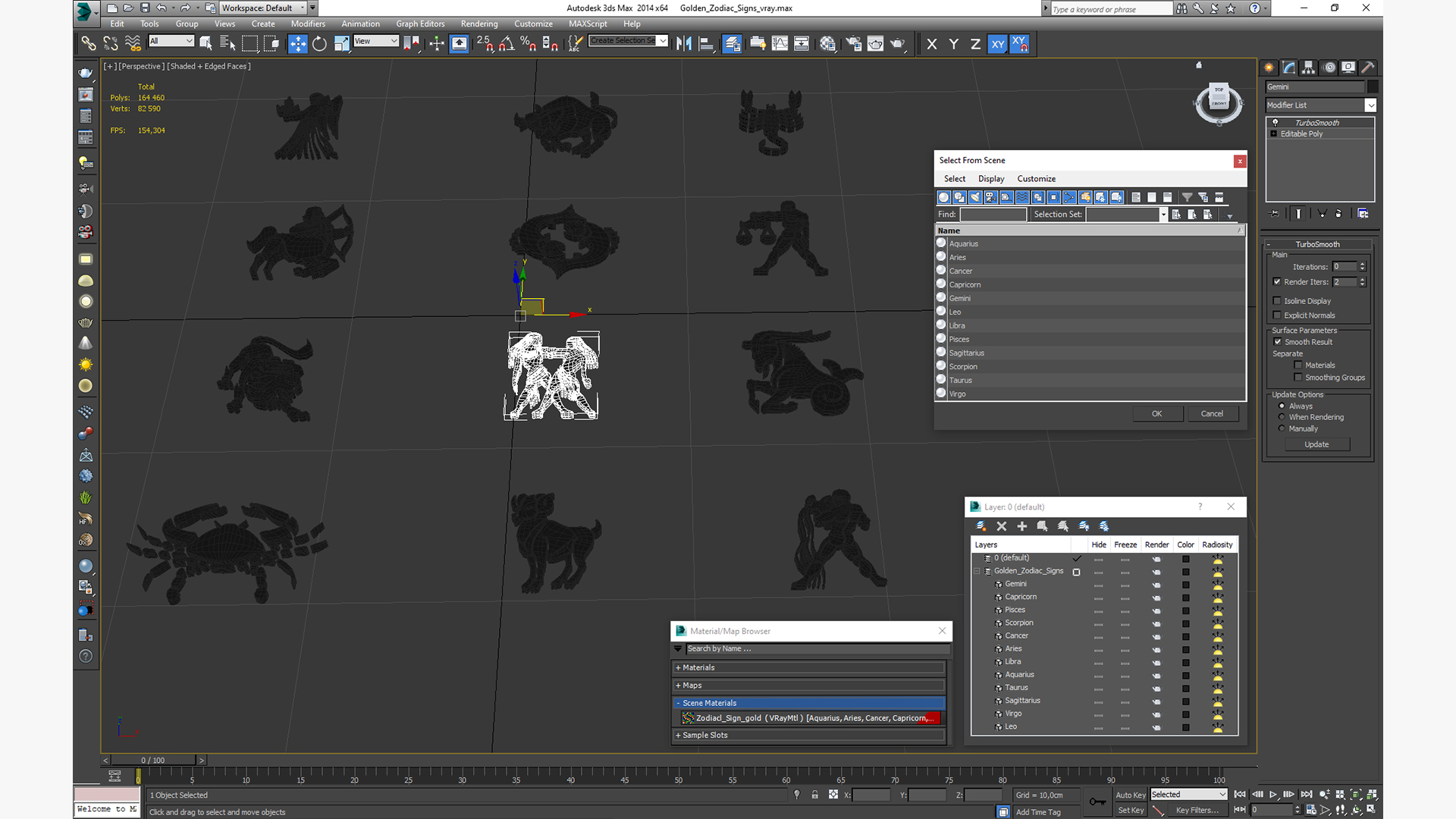The height and width of the screenshot is (819, 1456).
Task: Enable the Isoline Display checkbox
Action: (x=1277, y=301)
